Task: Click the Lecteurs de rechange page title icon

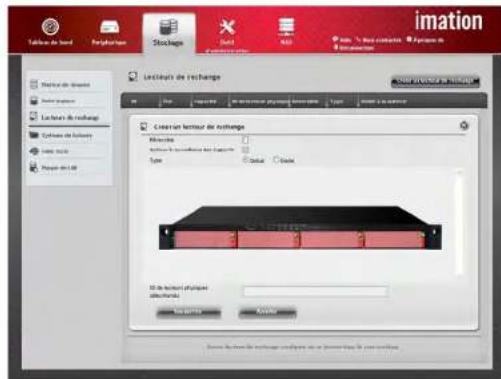Action: coord(133,77)
